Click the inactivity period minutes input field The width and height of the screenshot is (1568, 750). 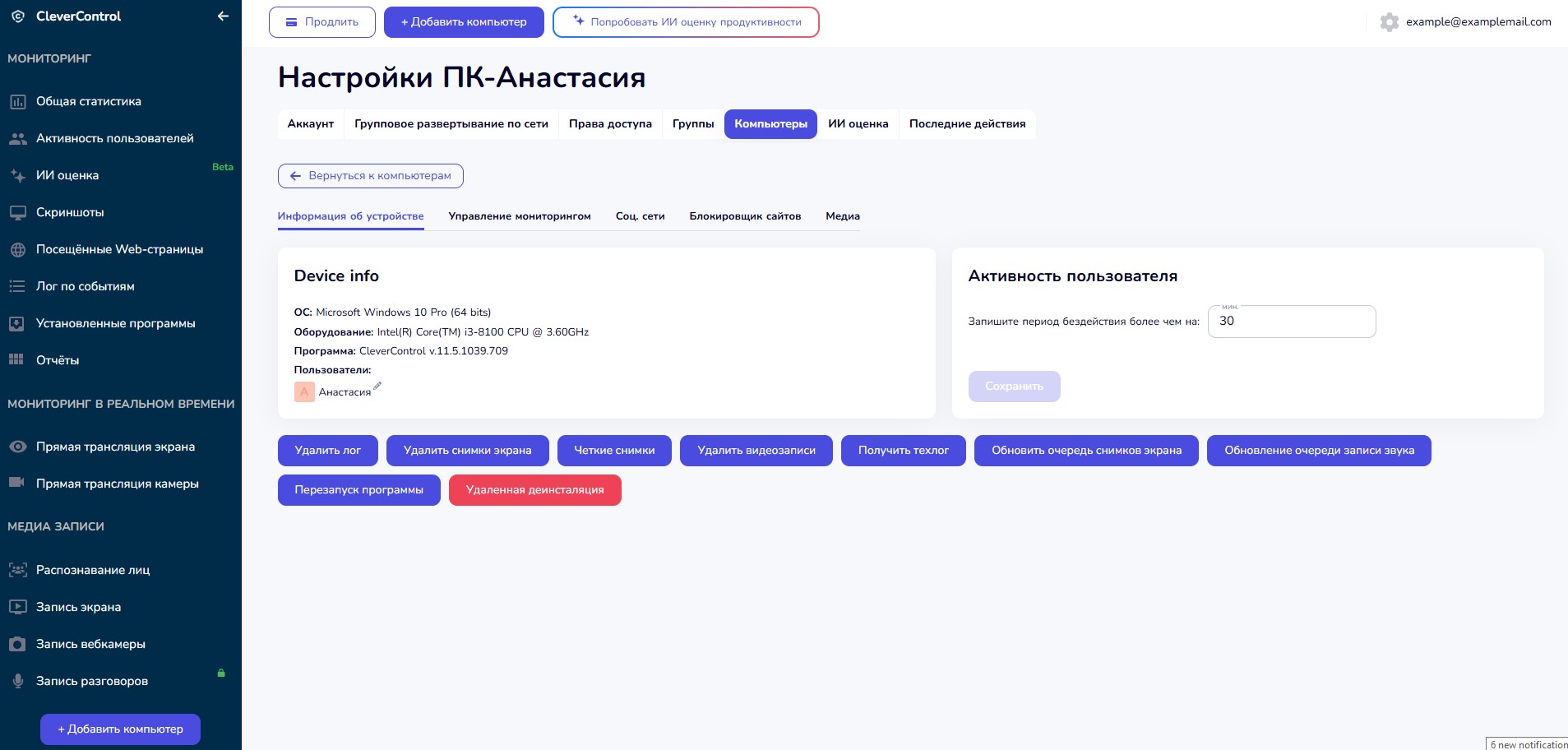(x=1291, y=322)
